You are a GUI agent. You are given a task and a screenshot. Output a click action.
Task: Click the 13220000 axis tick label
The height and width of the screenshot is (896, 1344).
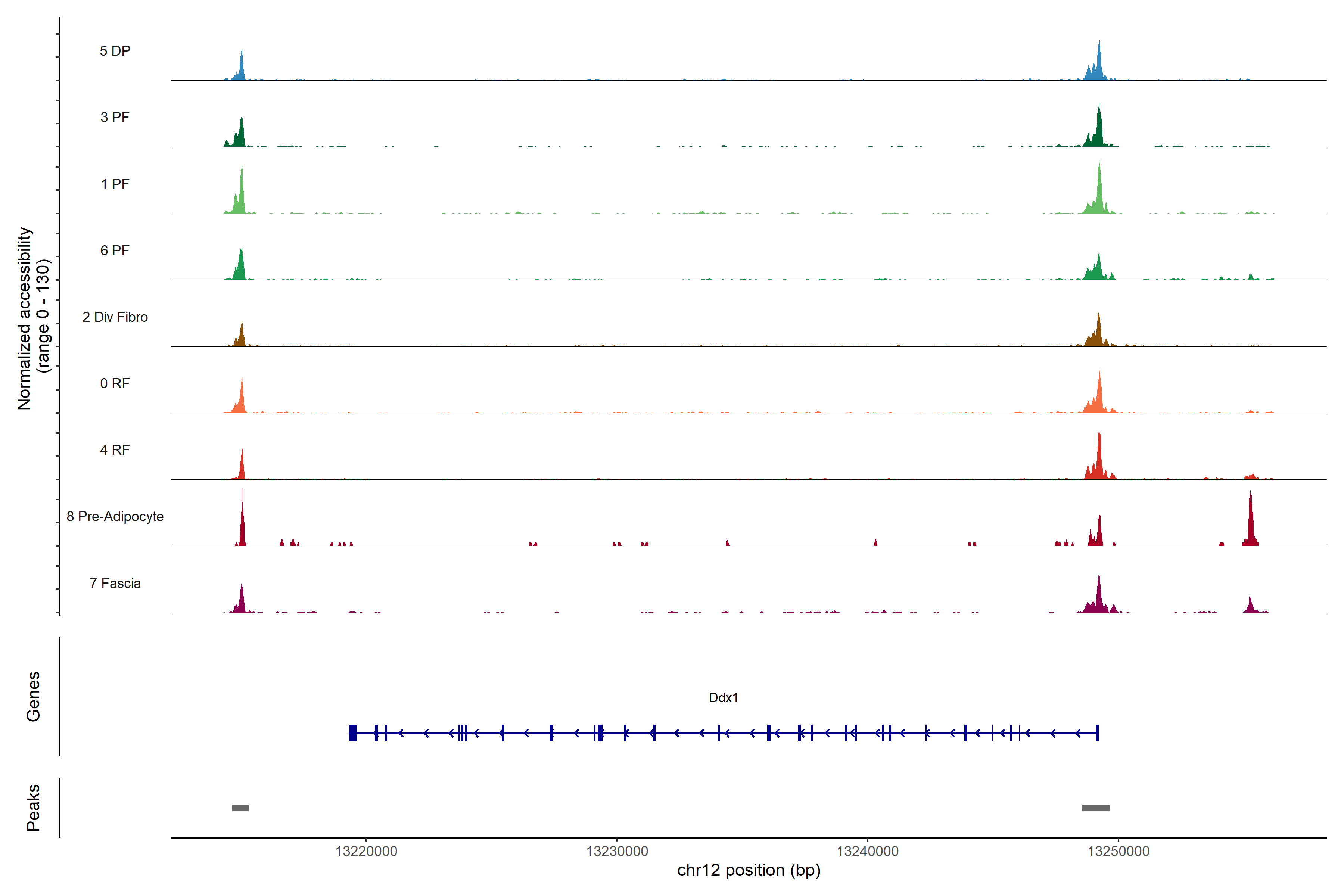click(x=366, y=852)
